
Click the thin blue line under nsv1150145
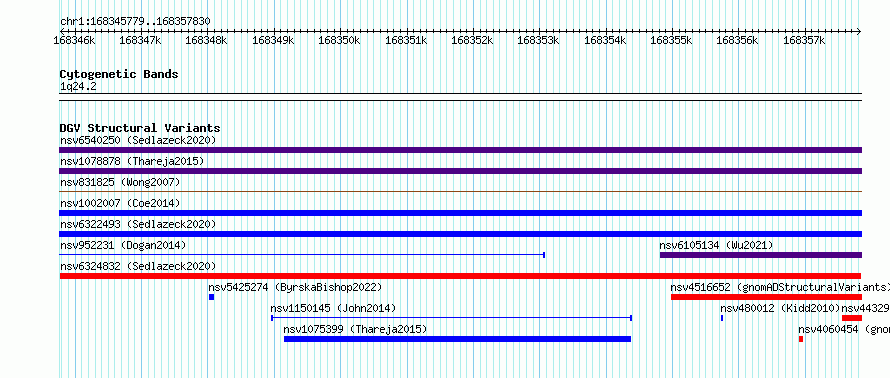coord(452,318)
